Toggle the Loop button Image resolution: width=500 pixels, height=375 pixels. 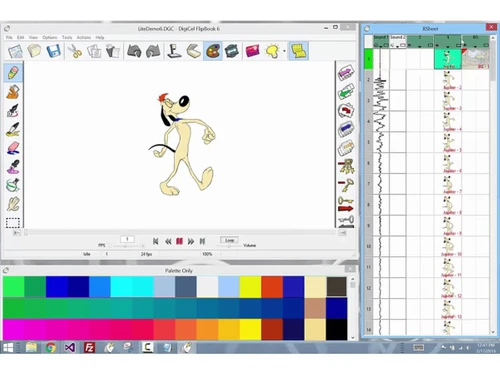coord(229,240)
